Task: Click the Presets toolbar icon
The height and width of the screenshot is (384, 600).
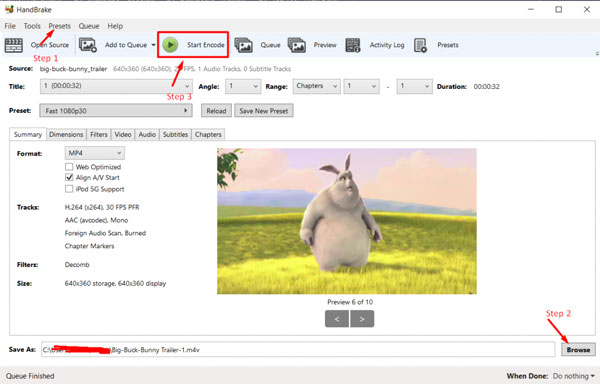Action: [x=421, y=45]
